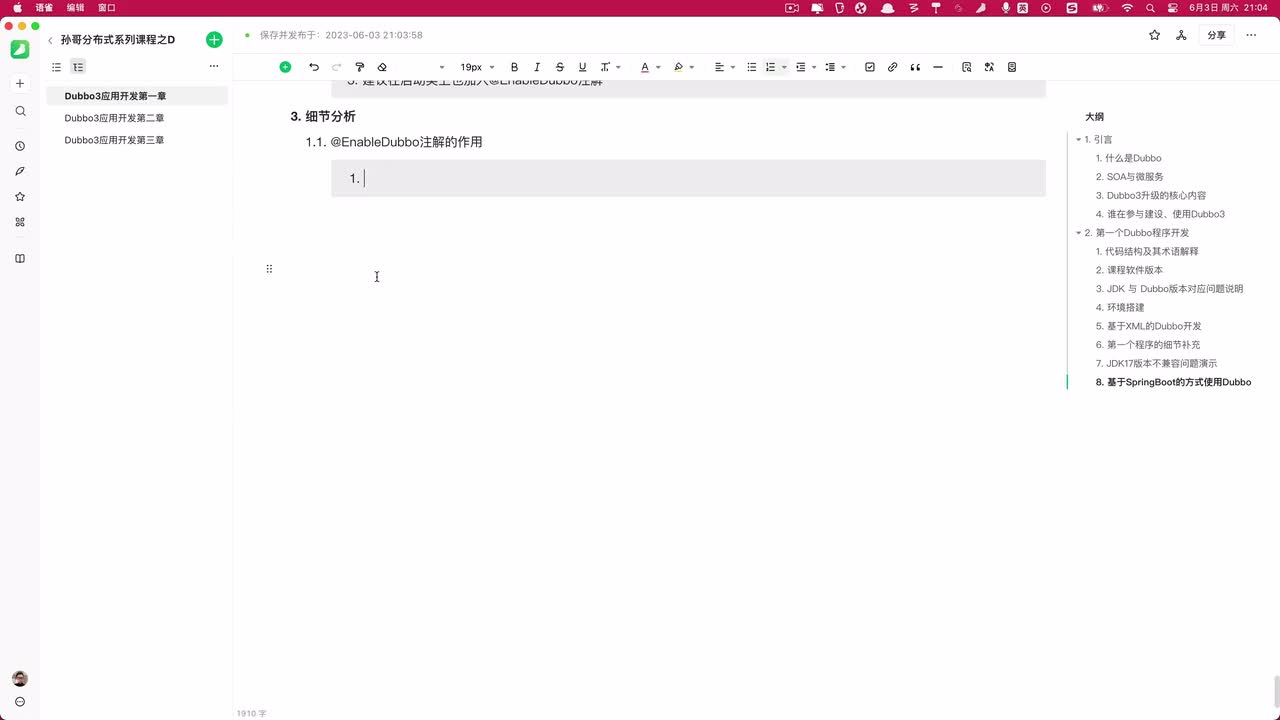Open the text alignment dropdown
This screenshot has width=1280, height=720.
tap(724, 67)
